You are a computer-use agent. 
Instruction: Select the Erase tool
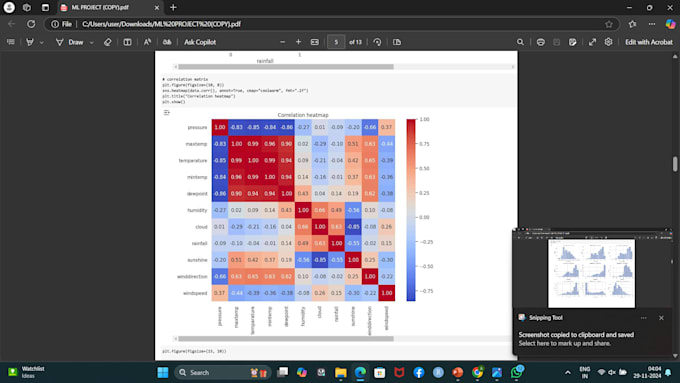(108, 42)
